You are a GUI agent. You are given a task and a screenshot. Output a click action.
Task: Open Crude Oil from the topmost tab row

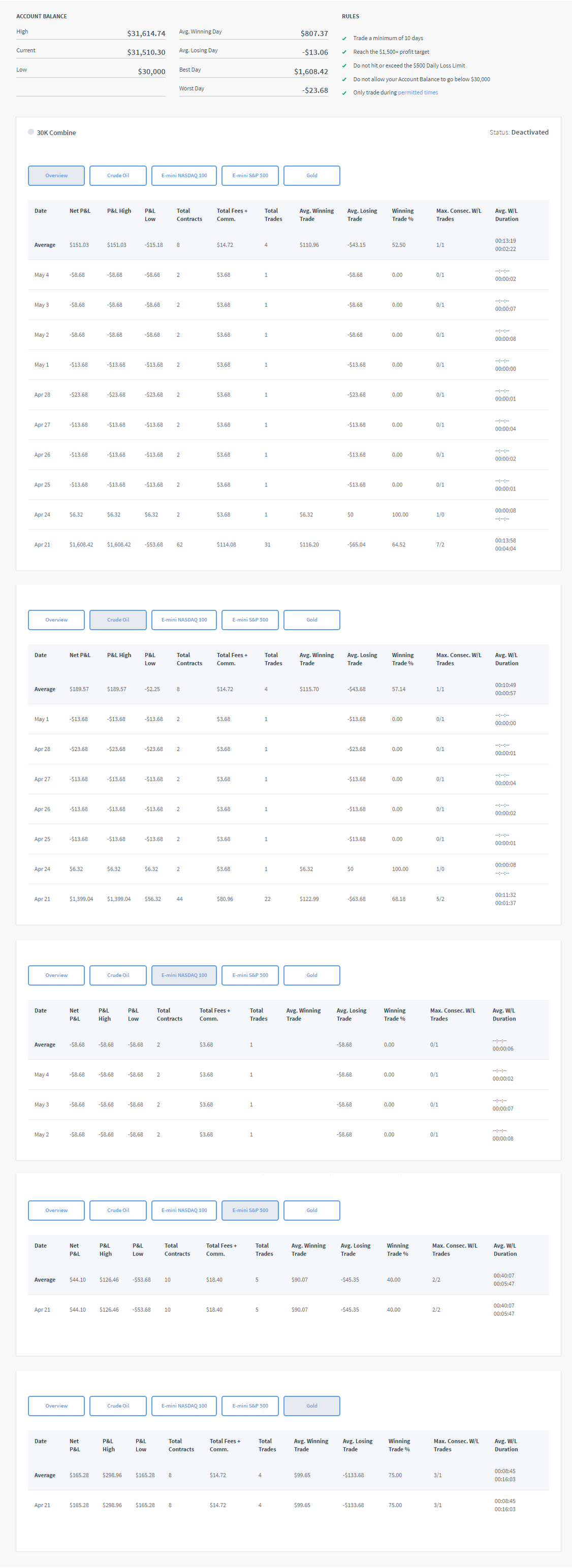tap(118, 175)
